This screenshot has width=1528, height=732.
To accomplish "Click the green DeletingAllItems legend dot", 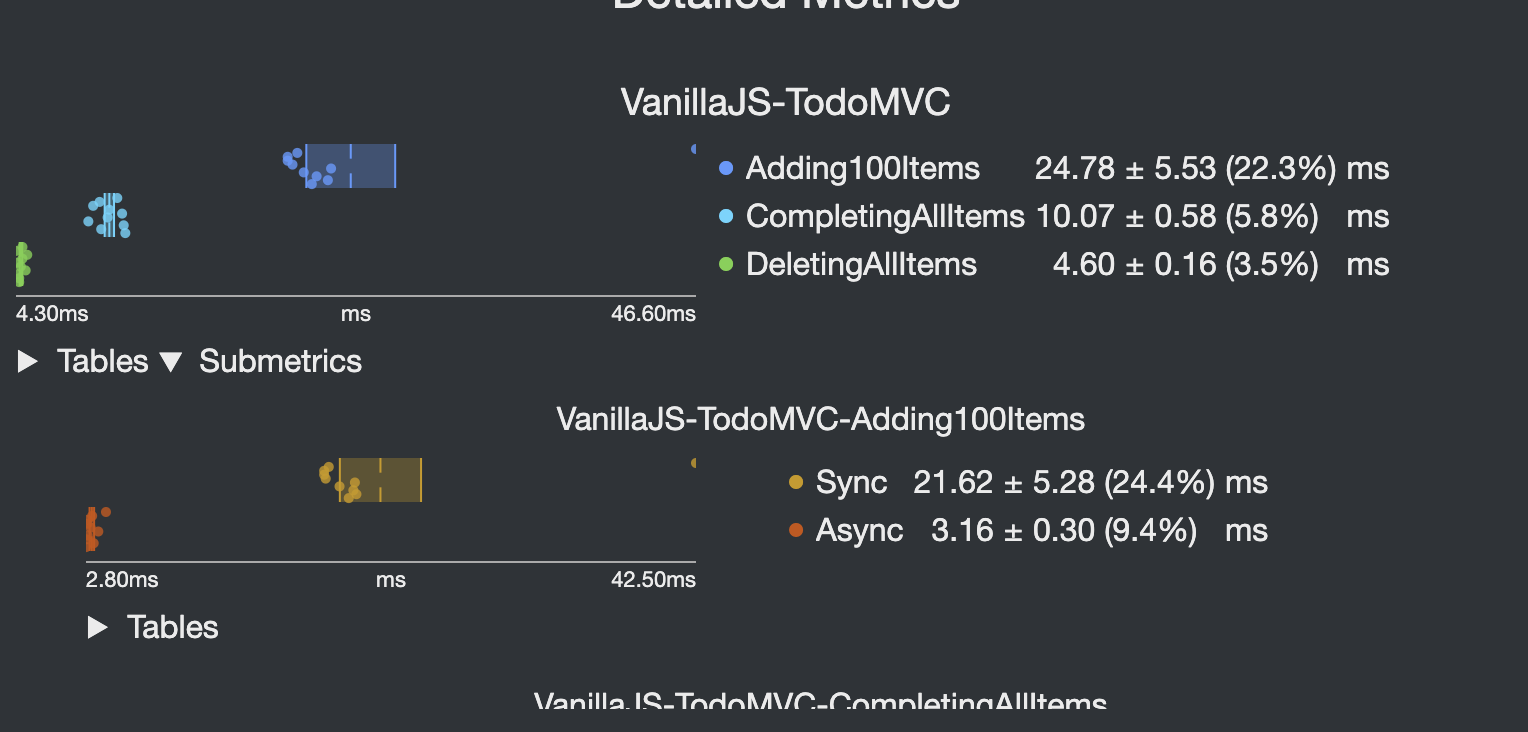I will tap(727, 264).
